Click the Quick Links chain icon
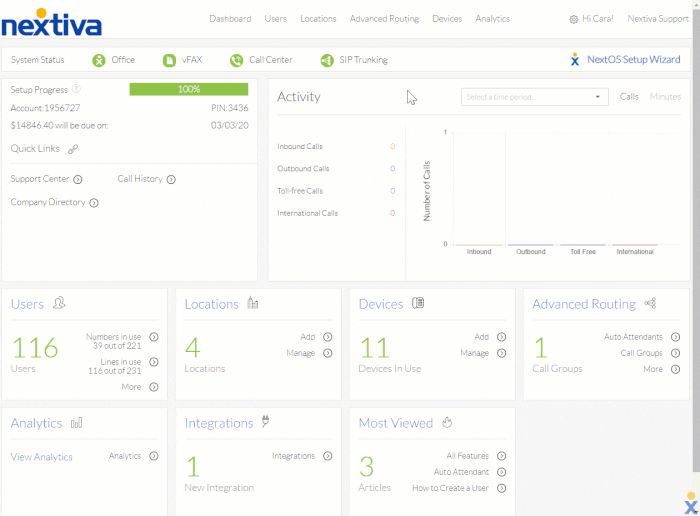The image size is (700, 516). pyautogui.click(x=73, y=149)
